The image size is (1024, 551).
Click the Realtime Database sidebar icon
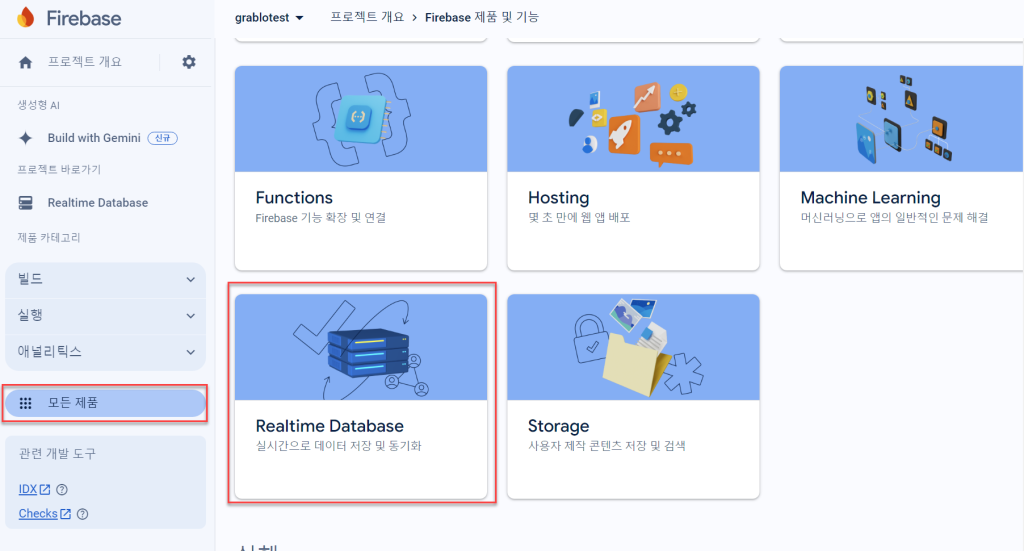click(25, 203)
